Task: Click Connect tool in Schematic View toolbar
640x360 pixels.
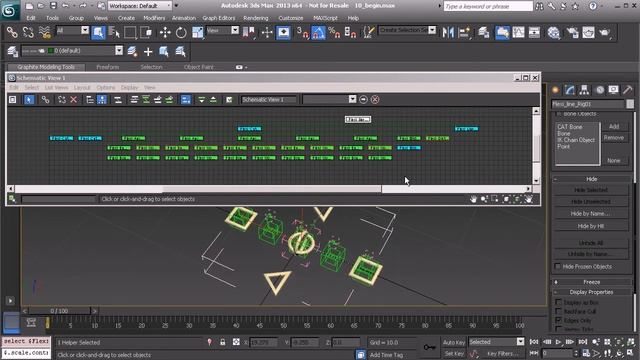Action: (x=45, y=100)
